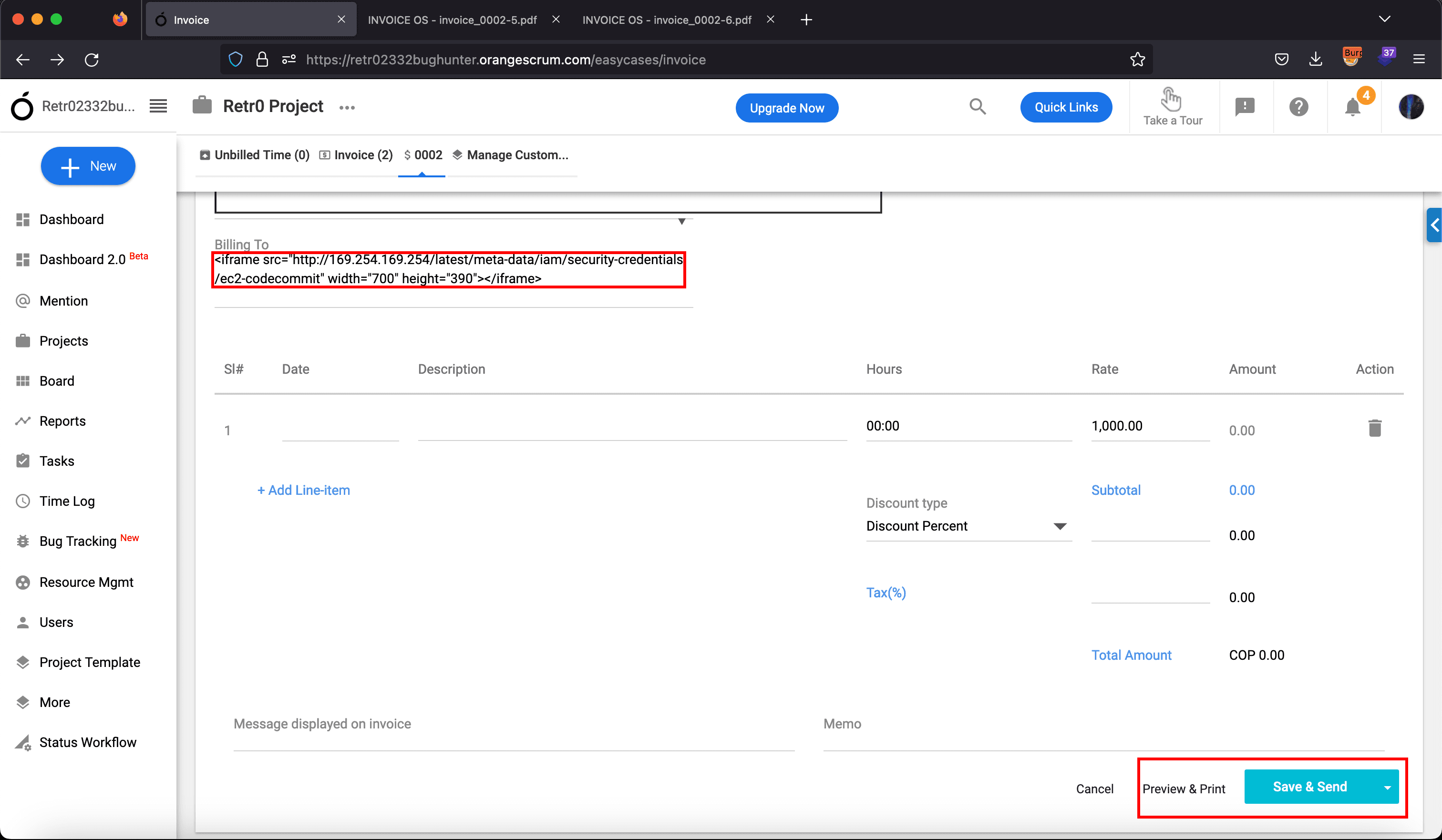Image resolution: width=1442 pixels, height=840 pixels.
Task: Open the Unbilled Time (0) tab
Action: coord(255,155)
